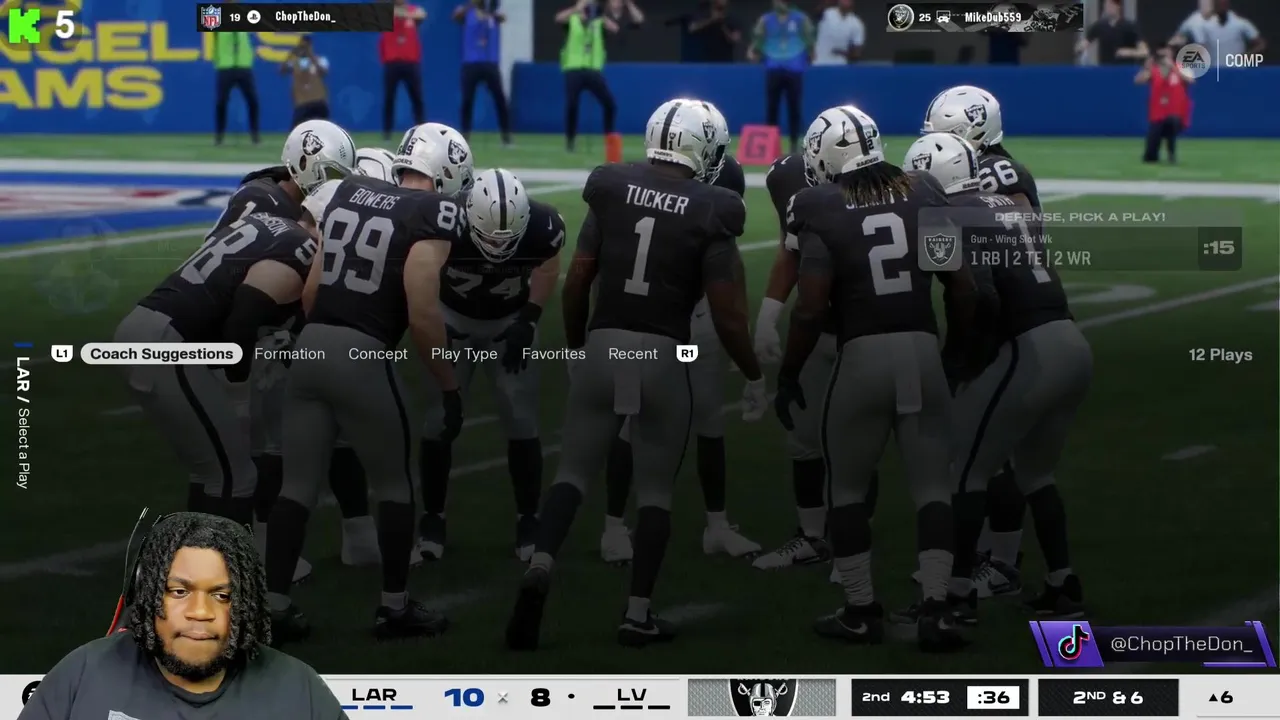Click the 2nd & 6 down indicator
1280x720 pixels.
tap(1108, 697)
